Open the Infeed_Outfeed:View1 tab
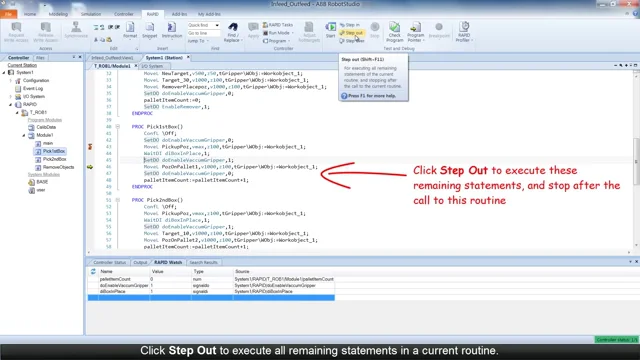 point(112,58)
